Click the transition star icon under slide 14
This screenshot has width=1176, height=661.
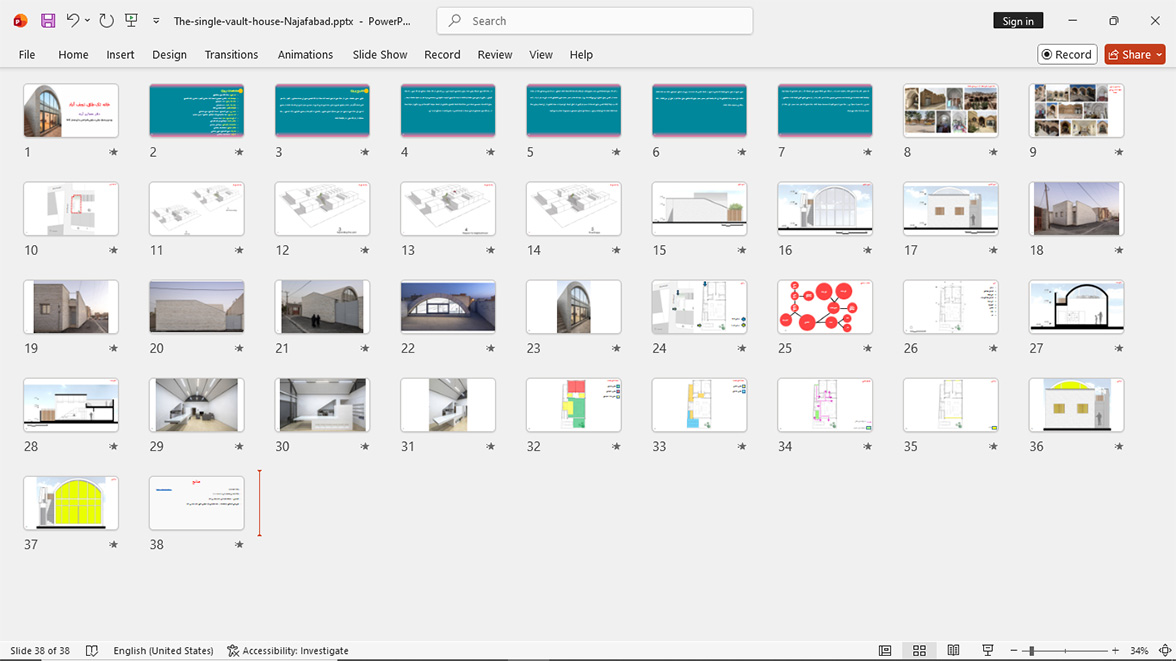pyautogui.click(x=616, y=251)
